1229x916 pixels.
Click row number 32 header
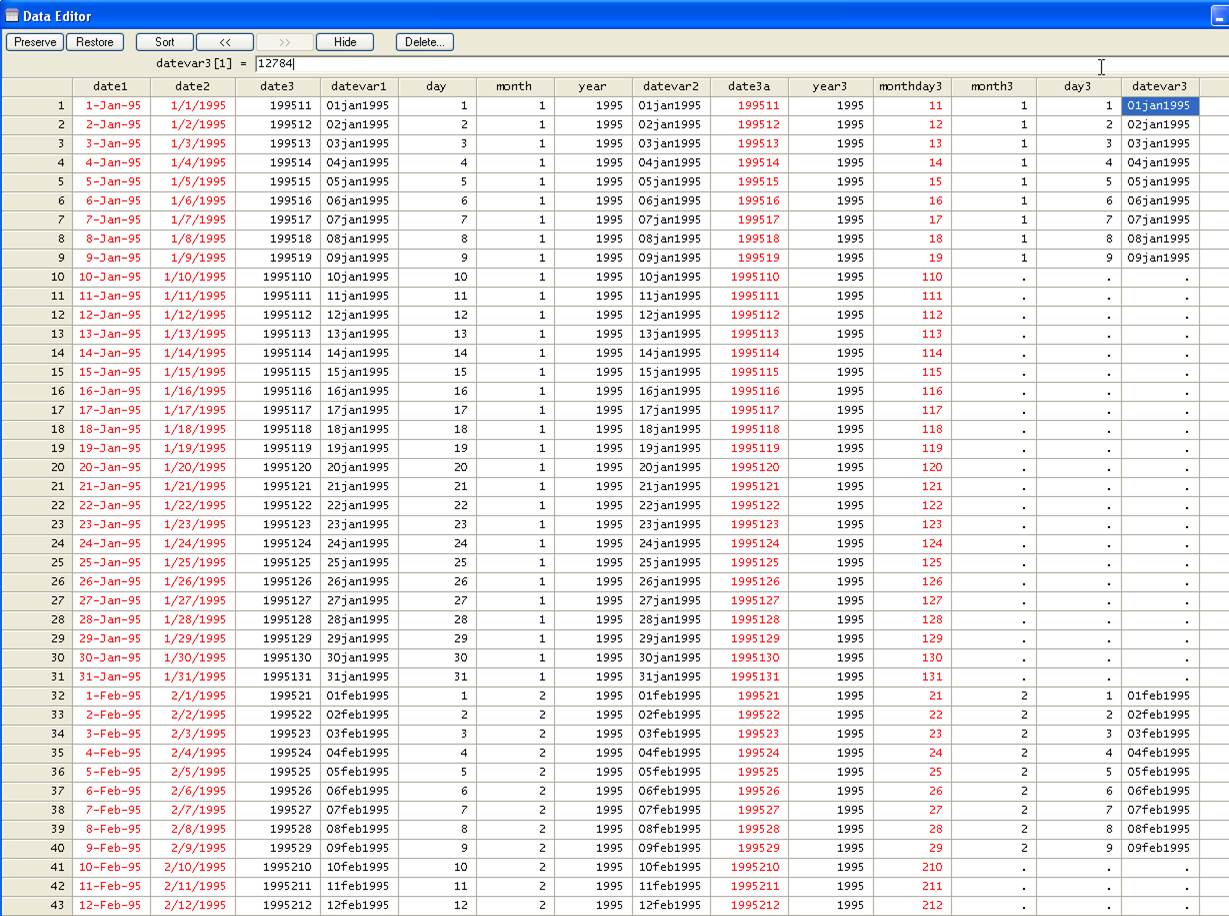[37, 696]
